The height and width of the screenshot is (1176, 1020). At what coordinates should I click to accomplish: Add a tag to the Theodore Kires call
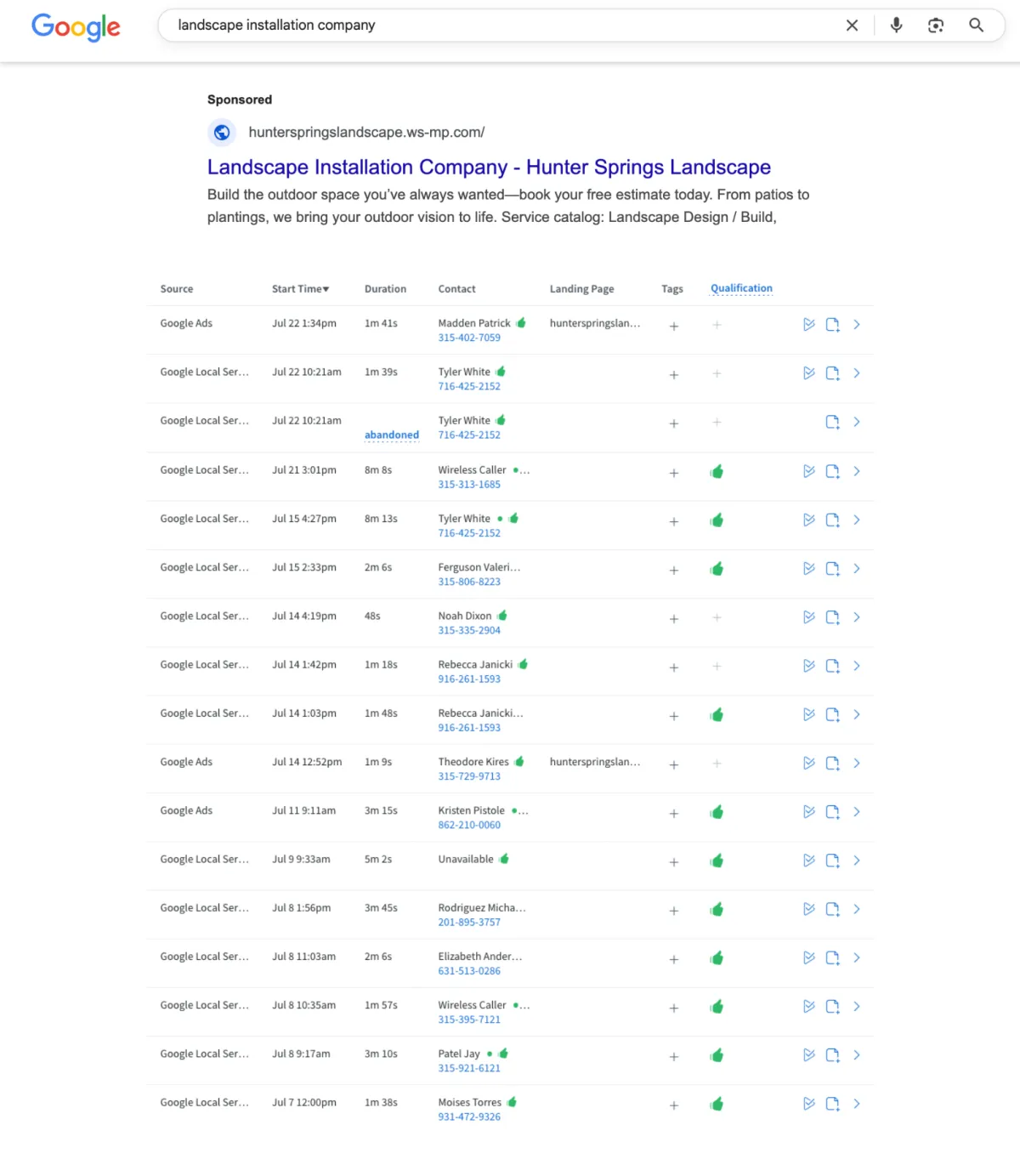pos(674,764)
